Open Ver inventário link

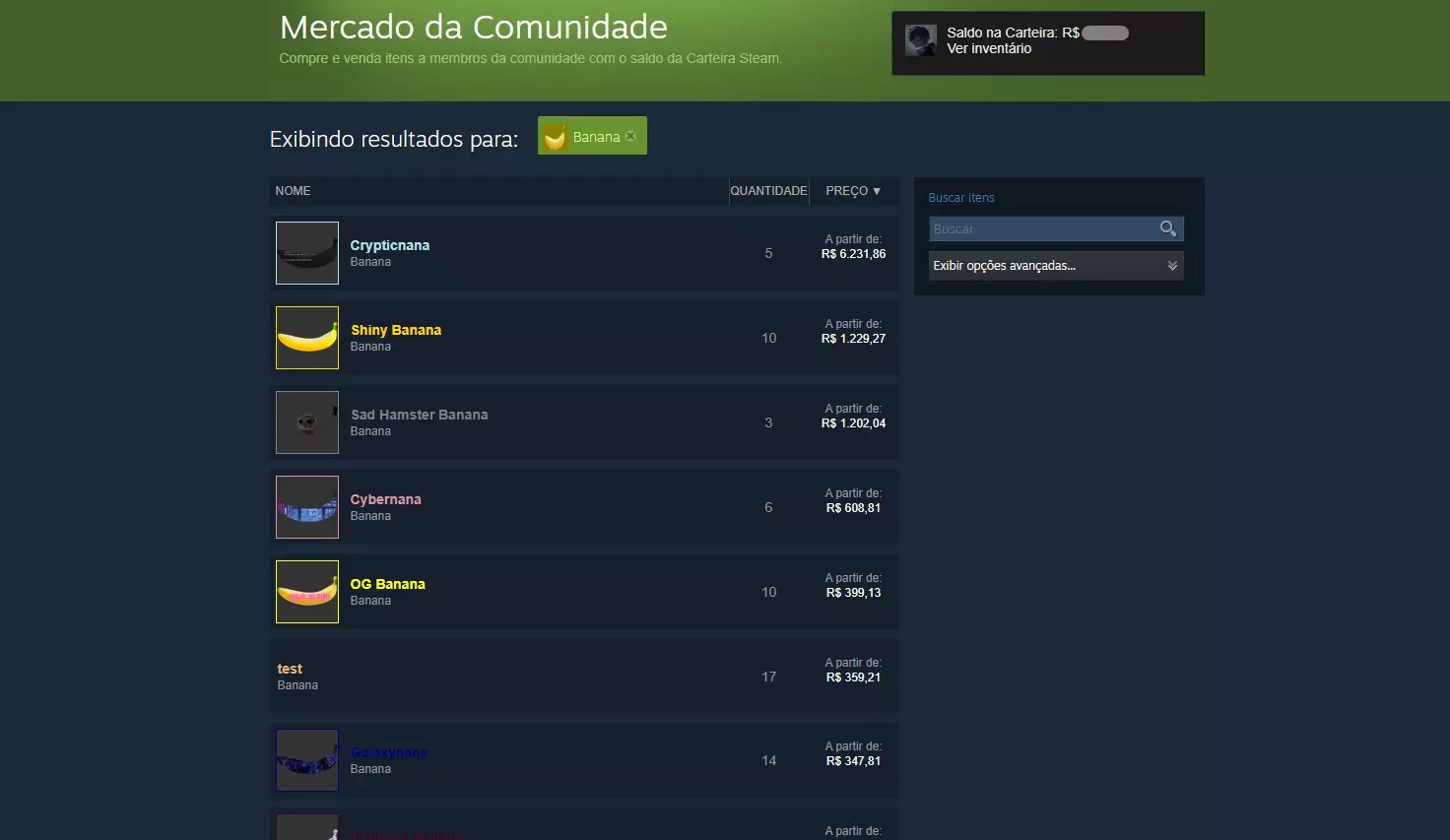pyautogui.click(x=989, y=48)
